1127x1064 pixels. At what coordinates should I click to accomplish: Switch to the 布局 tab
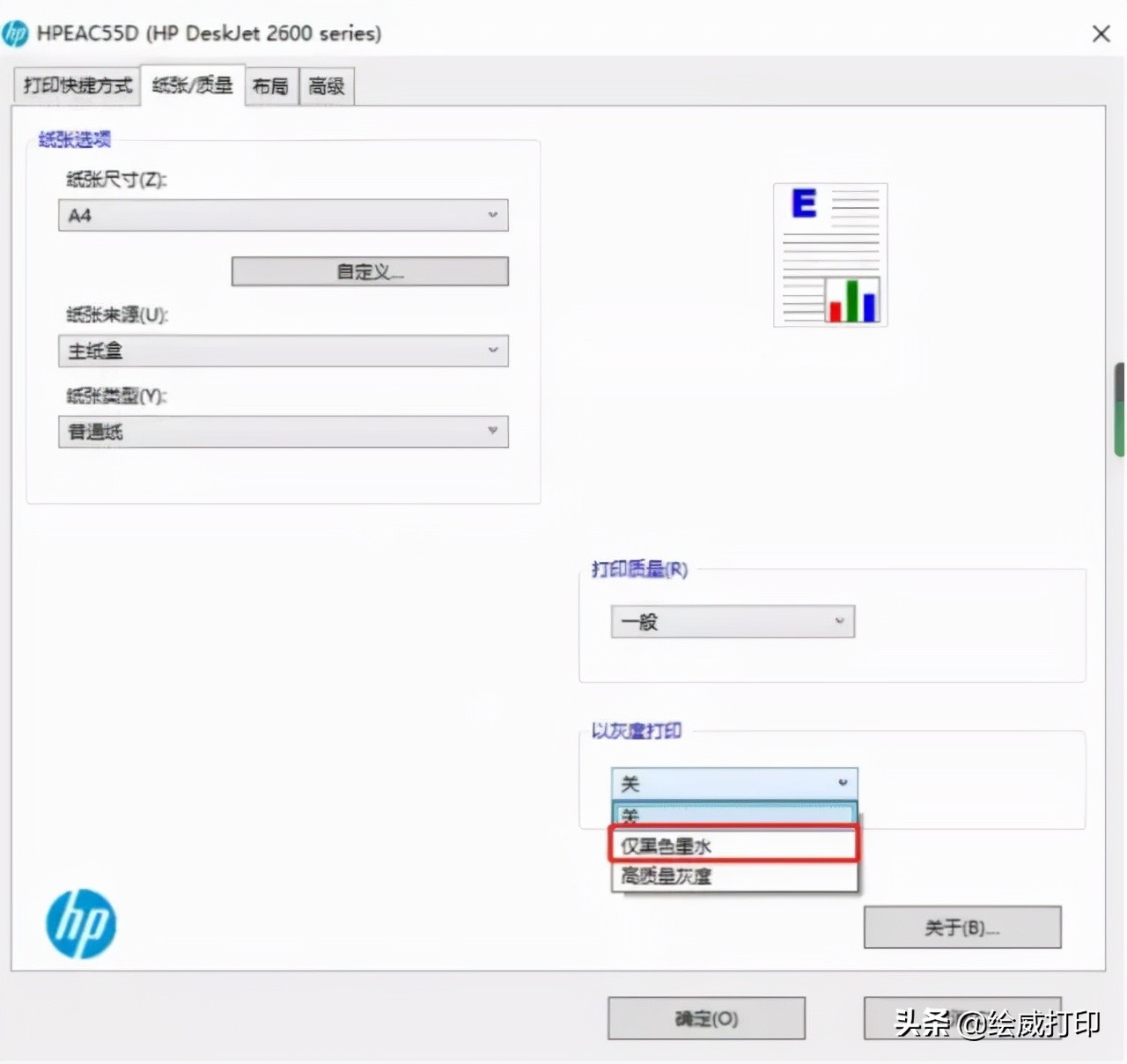270,85
